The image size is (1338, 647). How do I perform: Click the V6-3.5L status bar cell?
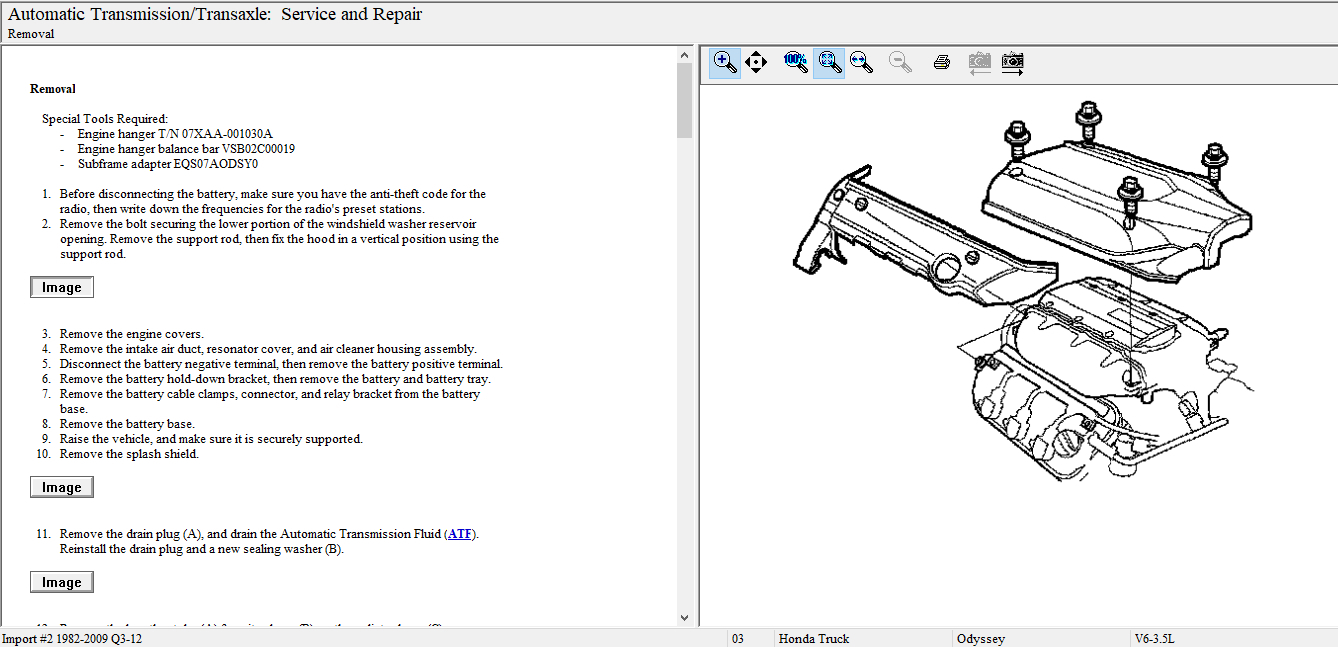(x=1234, y=639)
